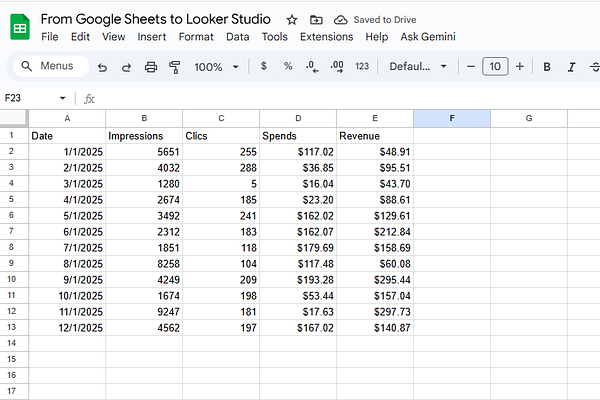Format as percent
This screenshot has height=400, width=600.
[x=288, y=66]
